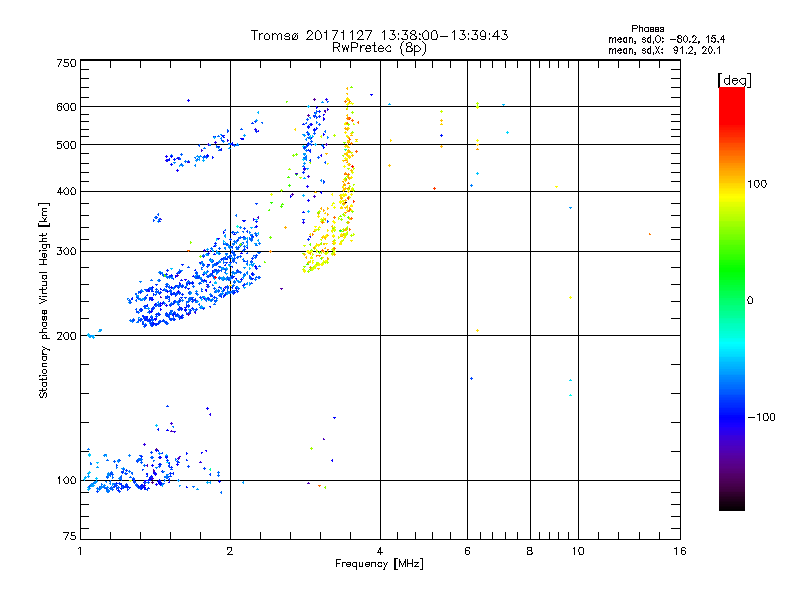The width and height of the screenshot is (800, 600).
Task: Click the lone orange data point beyond 10 MHz
Action: 649,234
